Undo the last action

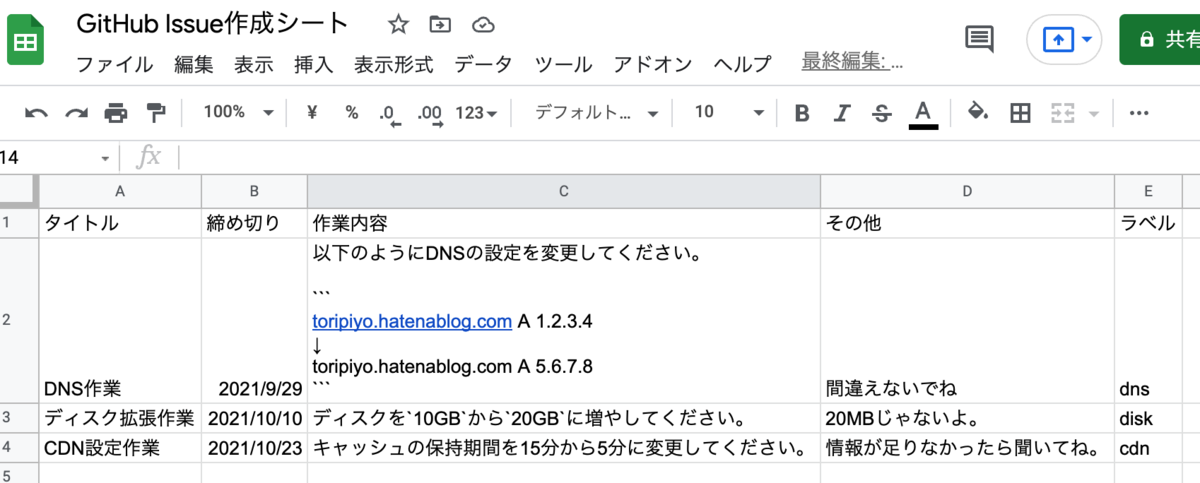[36, 113]
